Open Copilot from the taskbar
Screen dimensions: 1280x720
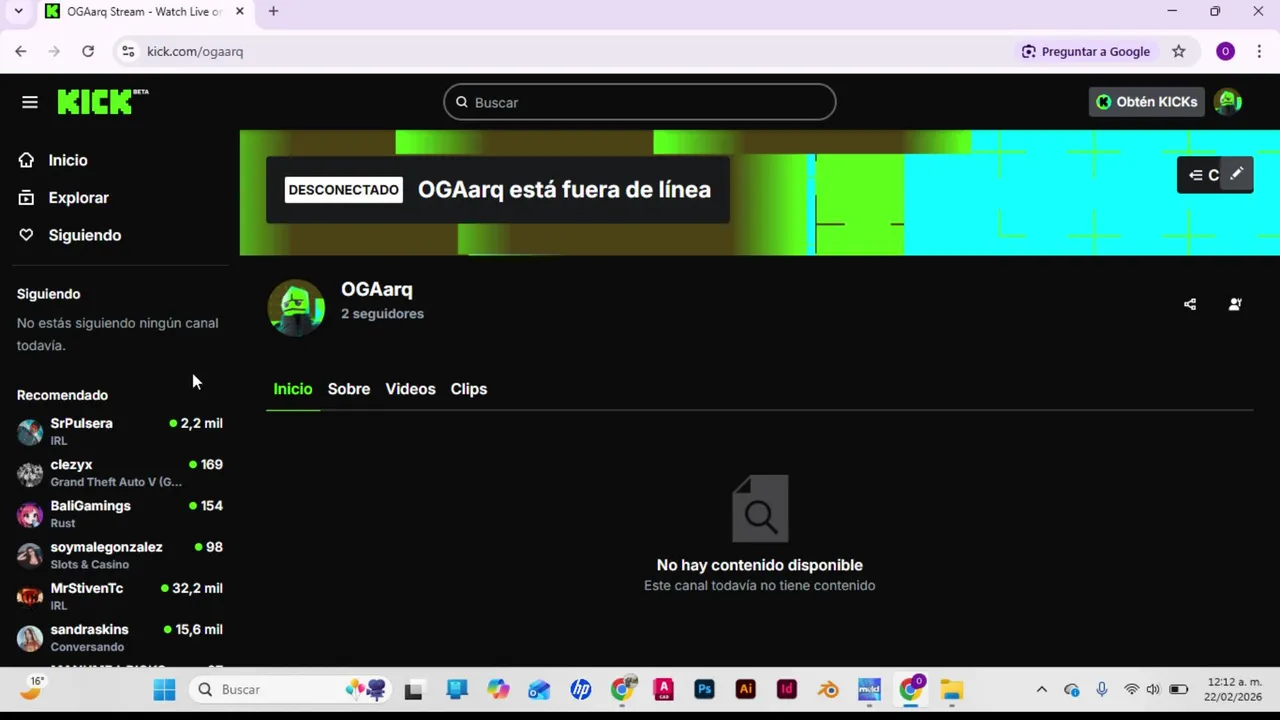point(498,690)
